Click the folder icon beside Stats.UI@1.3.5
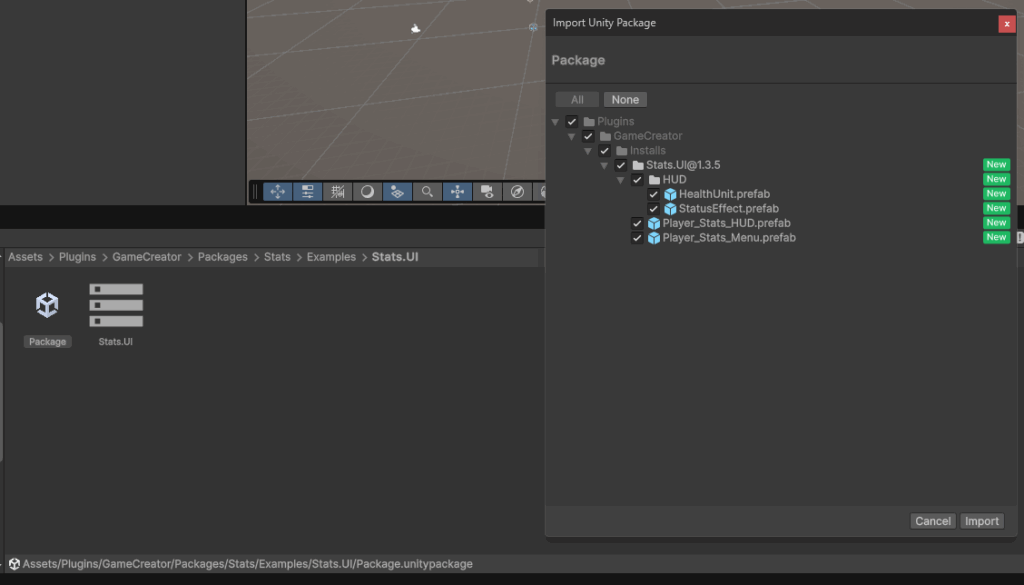Screen dimensions: 1024x585 [638, 165]
